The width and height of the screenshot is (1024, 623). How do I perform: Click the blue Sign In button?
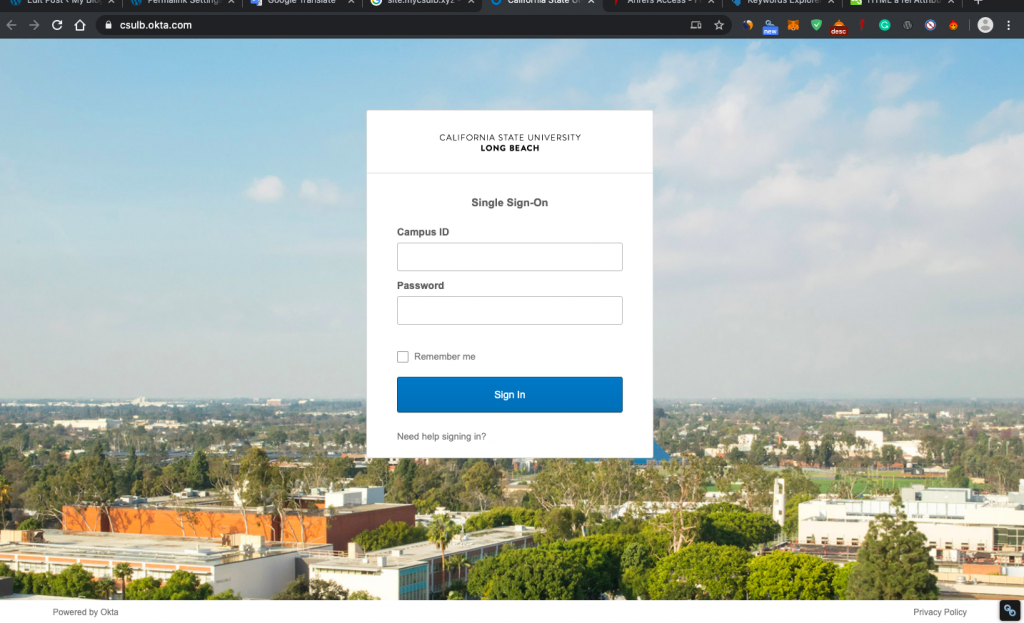509,394
